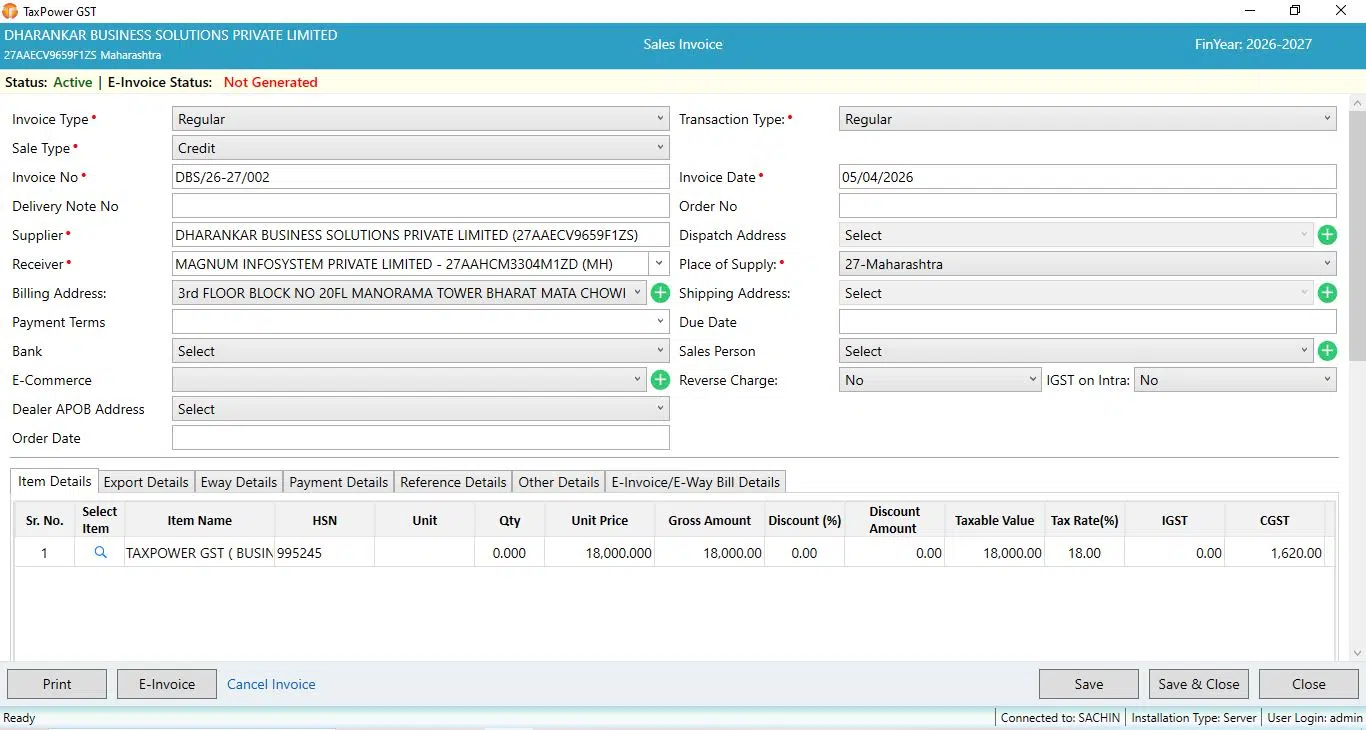The width and height of the screenshot is (1366, 730).
Task: Open the E-Invoice/E-Way Bill Details tab
Action: (x=696, y=482)
